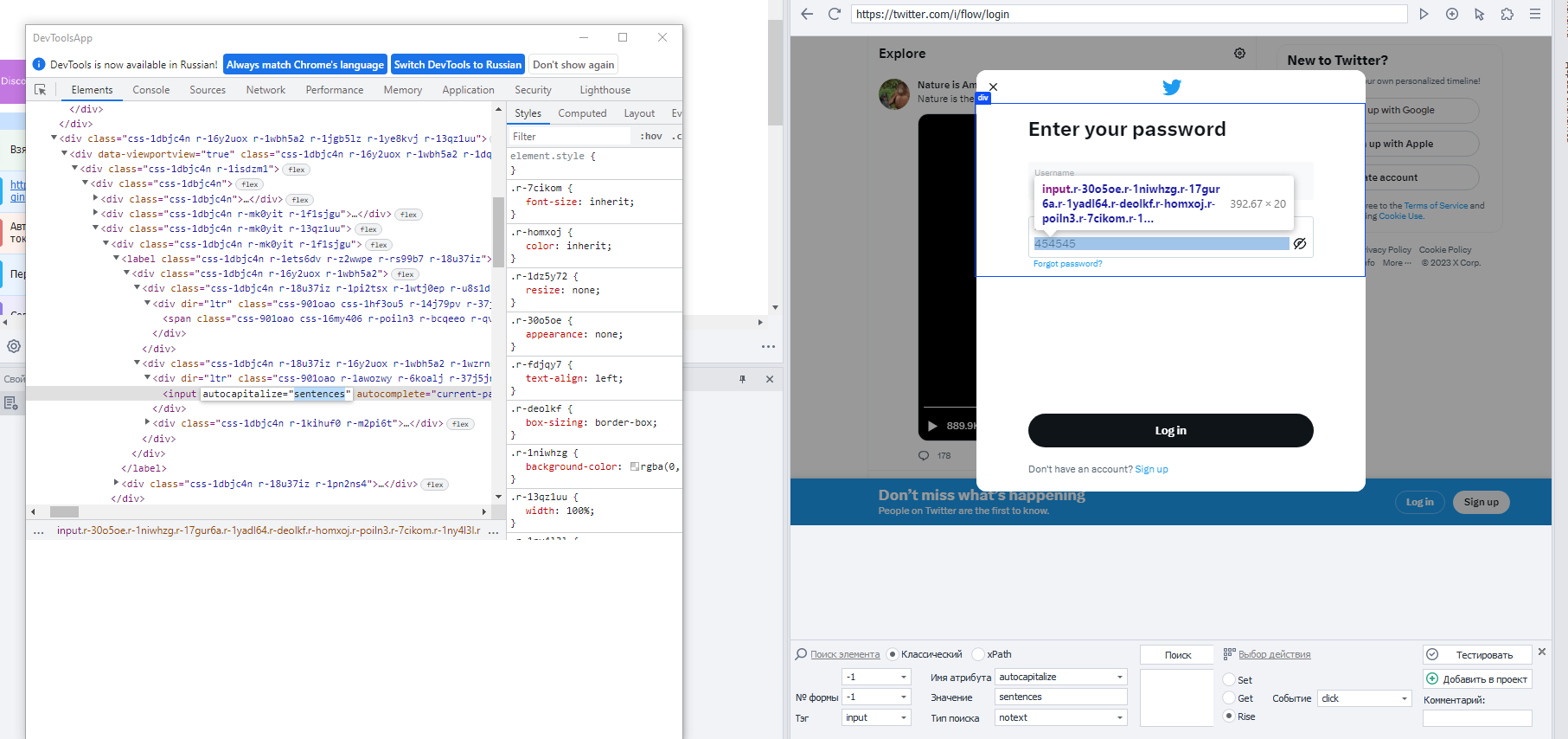Click the grid icon beside Выбор действия
1568x739 pixels.
tap(1229, 654)
